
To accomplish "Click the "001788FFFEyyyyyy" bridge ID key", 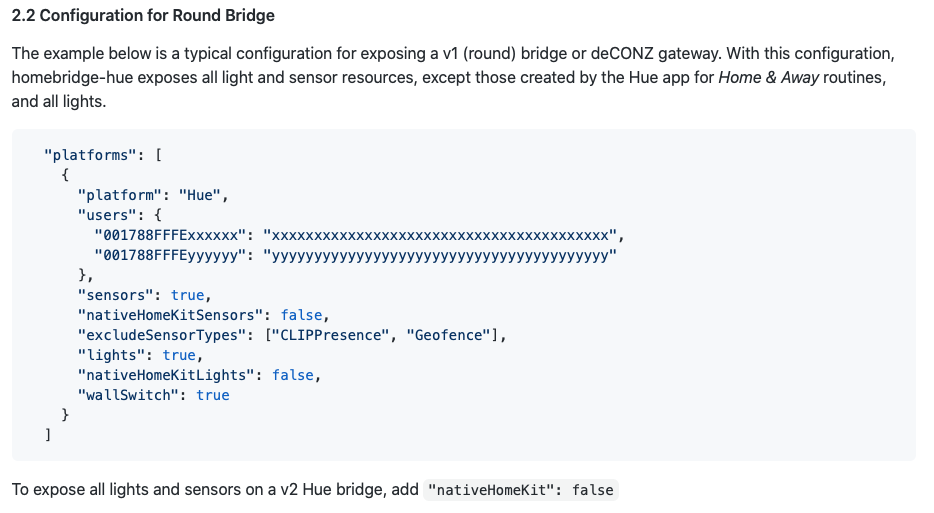I will (x=170, y=255).
